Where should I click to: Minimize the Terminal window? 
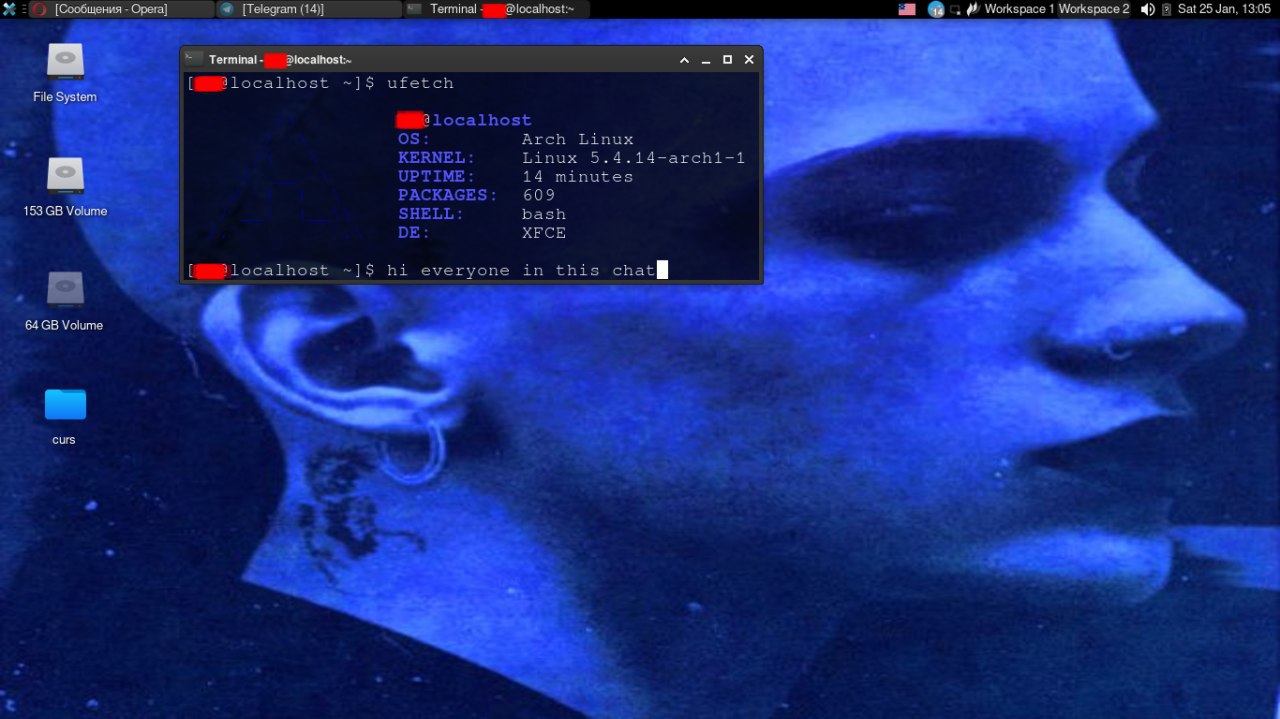(706, 60)
